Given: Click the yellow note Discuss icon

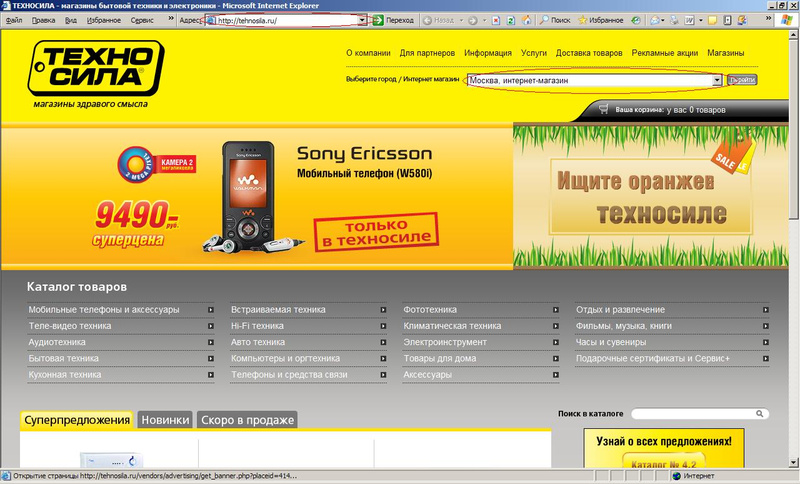Looking at the screenshot, I should [x=713, y=20].
